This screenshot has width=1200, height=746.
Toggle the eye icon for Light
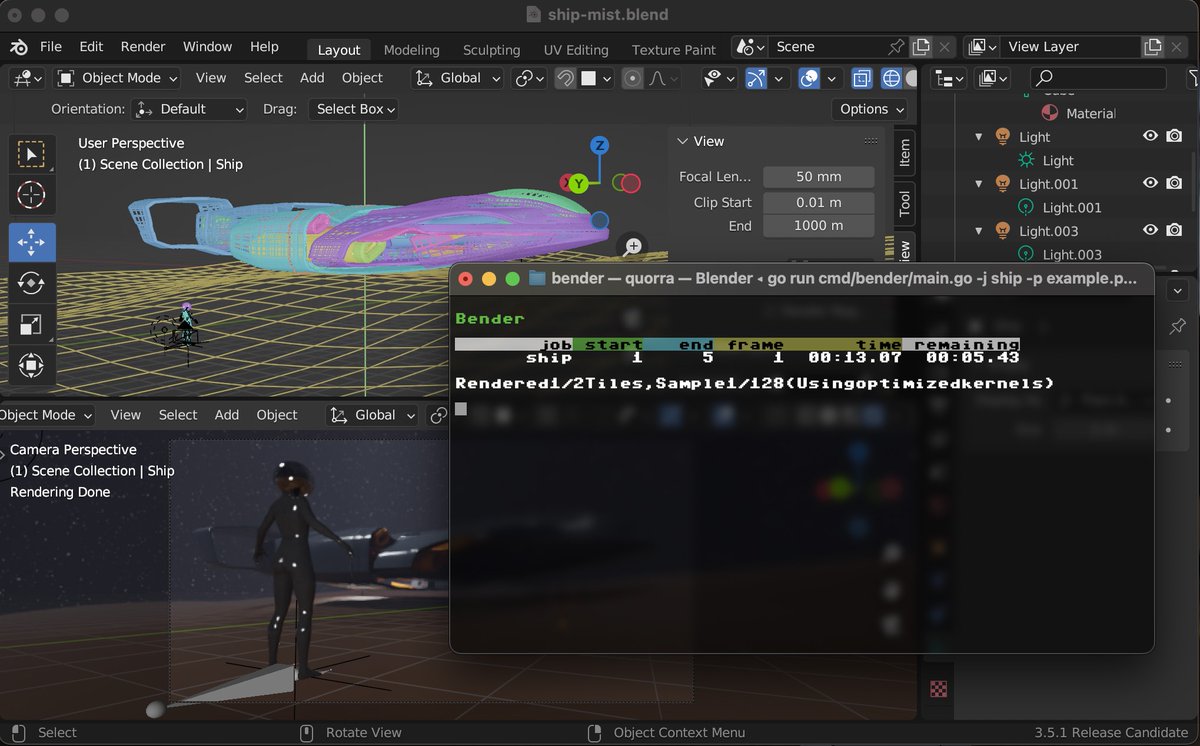[1152, 136]
